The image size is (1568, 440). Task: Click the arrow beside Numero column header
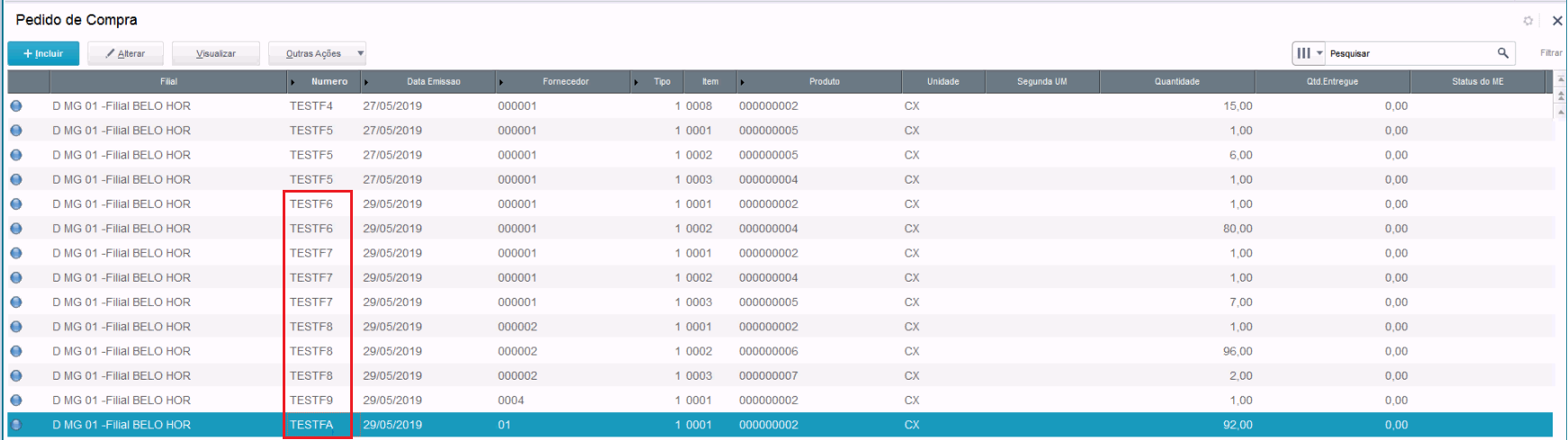[293, 82]
